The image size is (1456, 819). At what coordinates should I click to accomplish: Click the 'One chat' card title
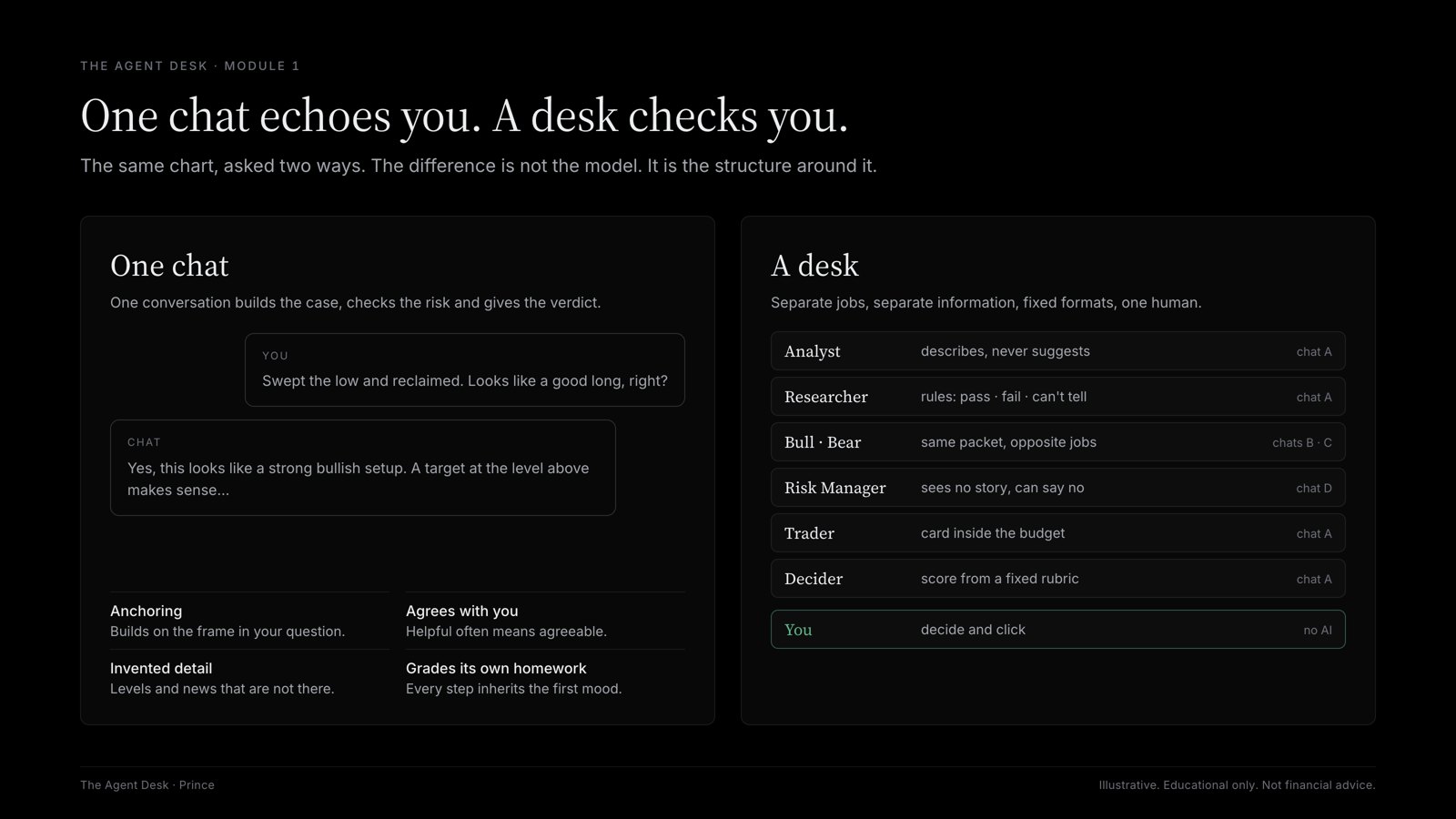[169, 266]
